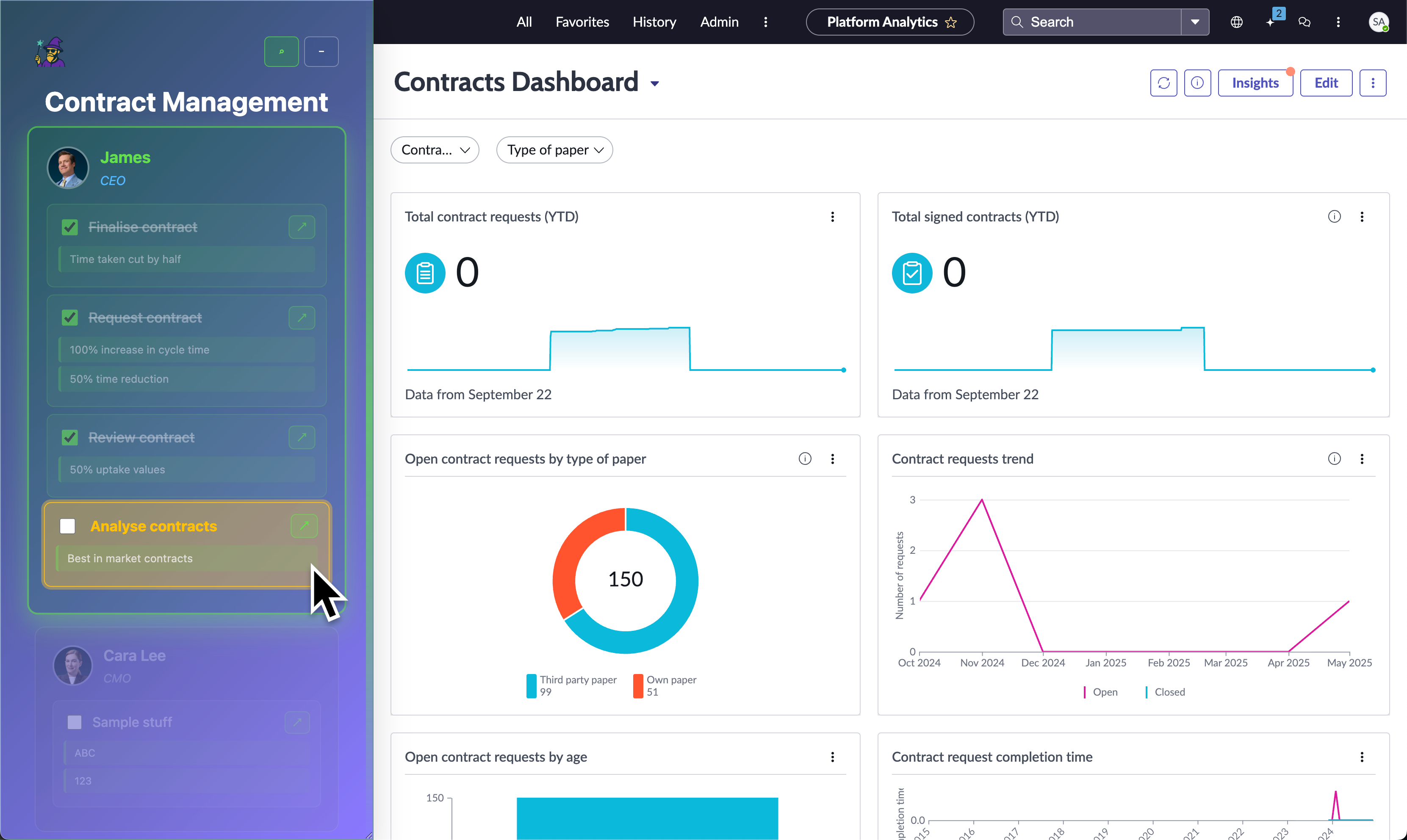Open the three-dot menu on Contract requests trend
Image resolution: width=1407 pixels, height=840 pixels.
[x=1363, y=459]
